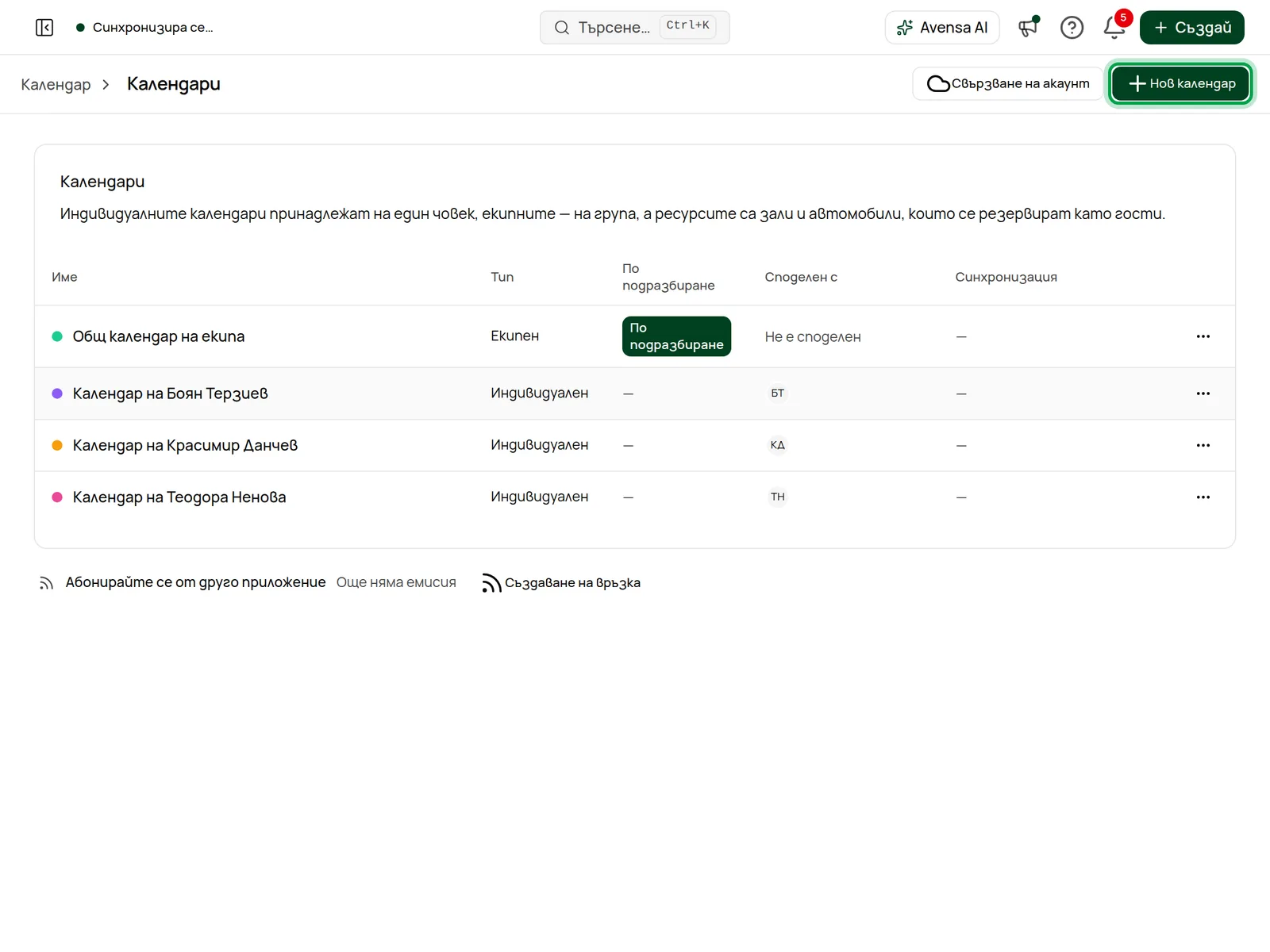Click the БТ avatar
Image resolution: width=1270 pixels, height=952 pixels.
click(778, 393)
